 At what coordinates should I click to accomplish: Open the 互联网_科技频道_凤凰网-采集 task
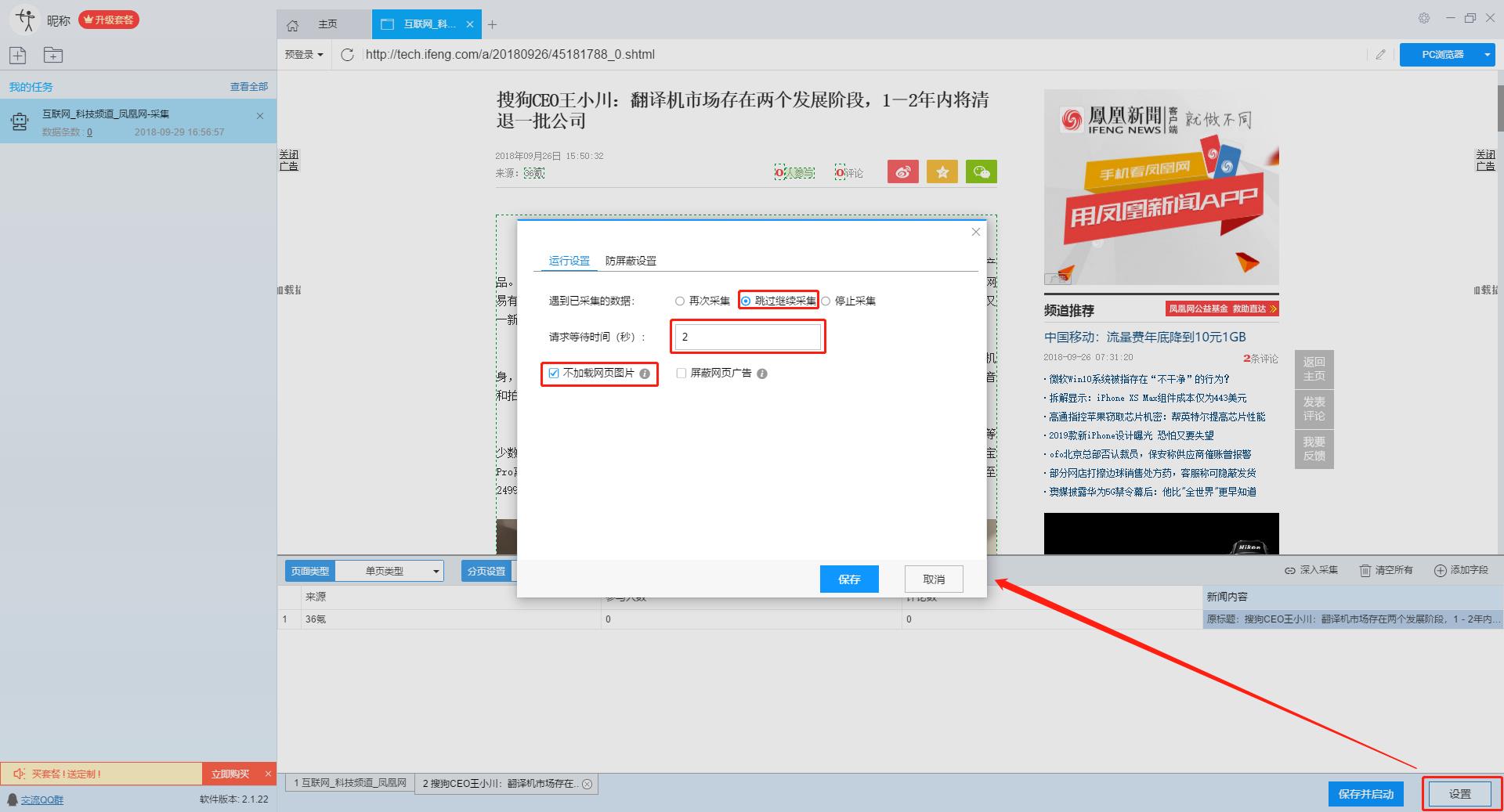[x=138, y=121]
